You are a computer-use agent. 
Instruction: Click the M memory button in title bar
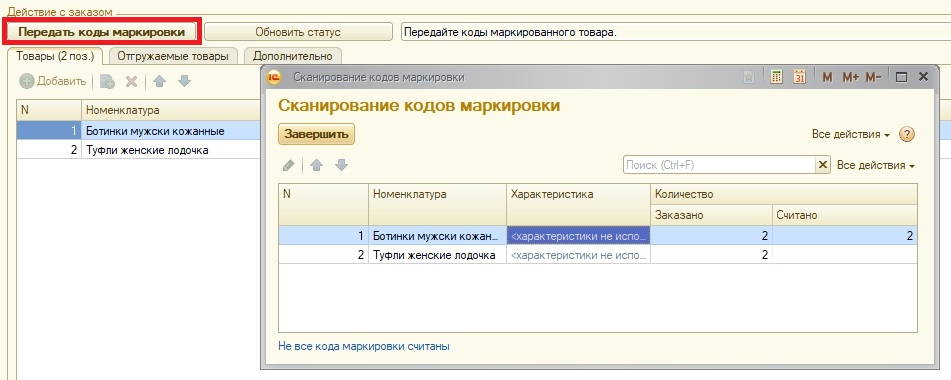[x=828, y=78]
